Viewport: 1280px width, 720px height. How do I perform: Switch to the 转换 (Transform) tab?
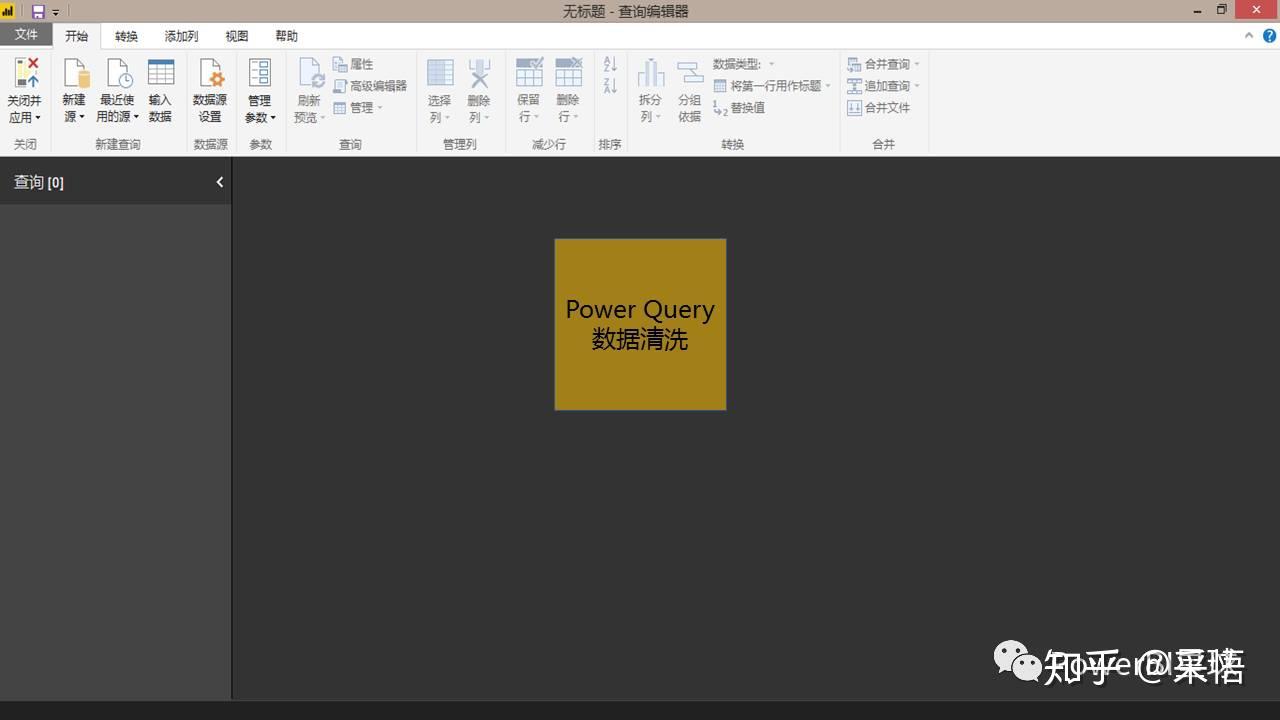click(x=126, y=36)
